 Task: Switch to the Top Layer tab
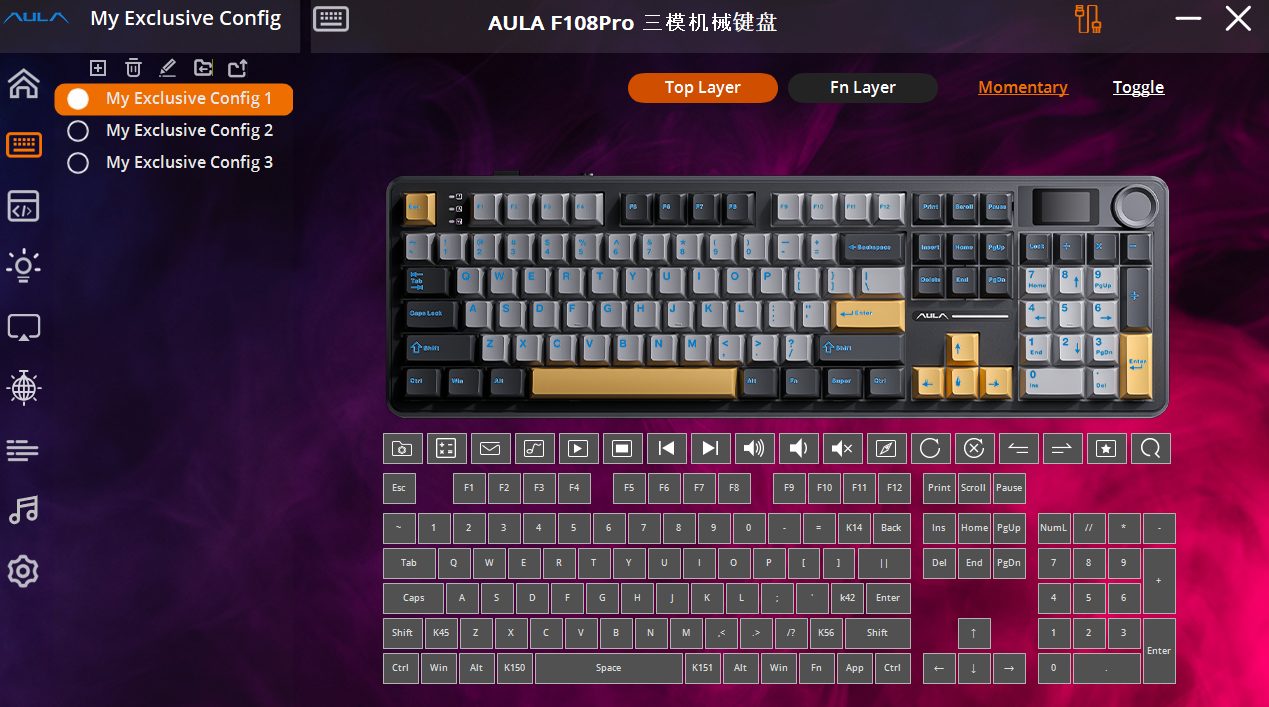(703, 88)
